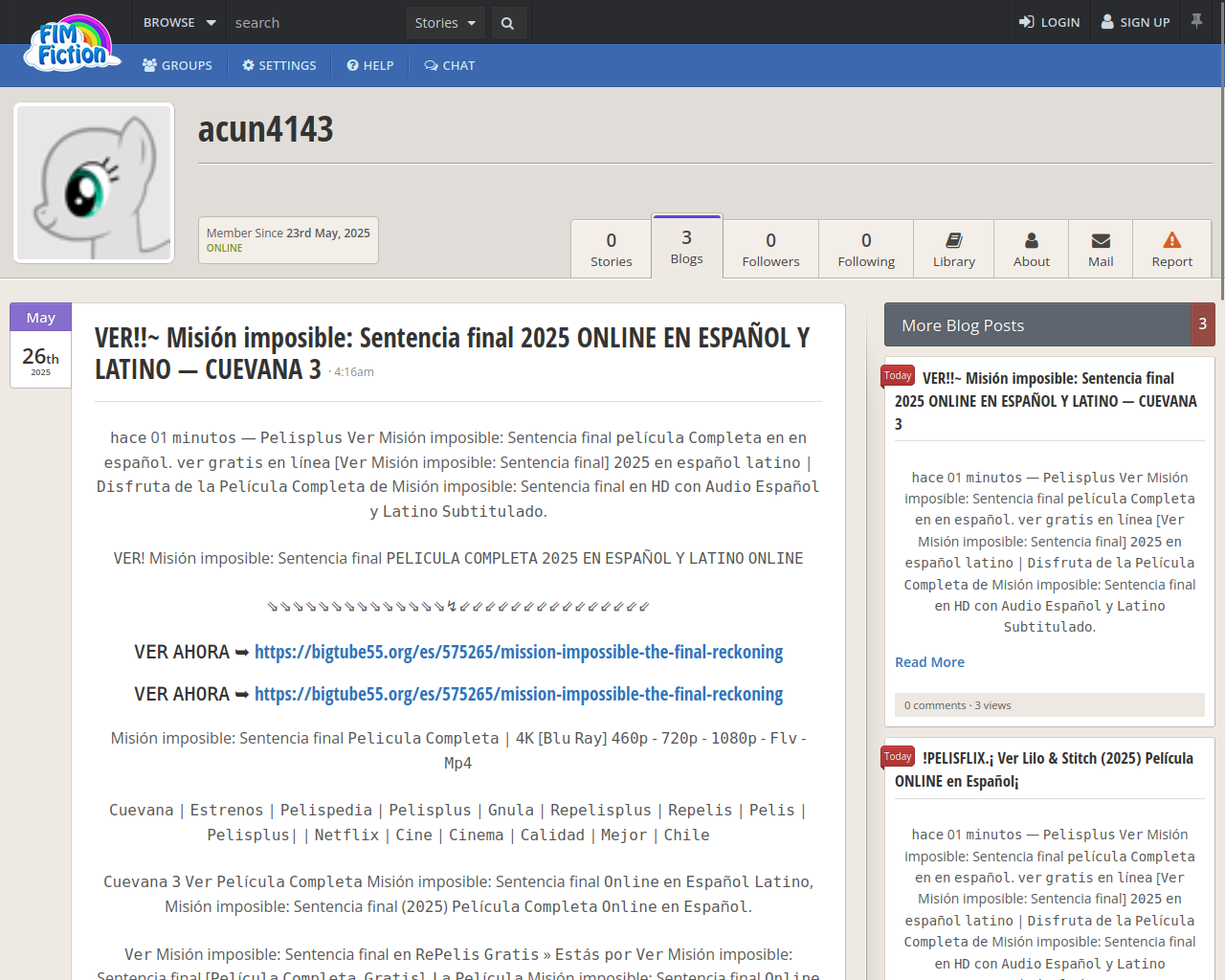Open the Followers tab

click(x=771, y=249)
